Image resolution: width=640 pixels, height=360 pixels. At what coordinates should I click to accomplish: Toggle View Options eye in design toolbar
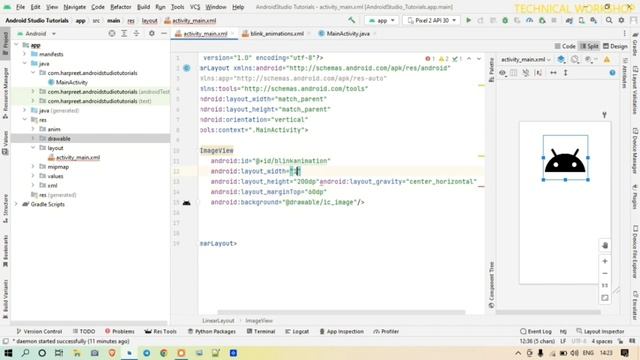tap(502, 73)
